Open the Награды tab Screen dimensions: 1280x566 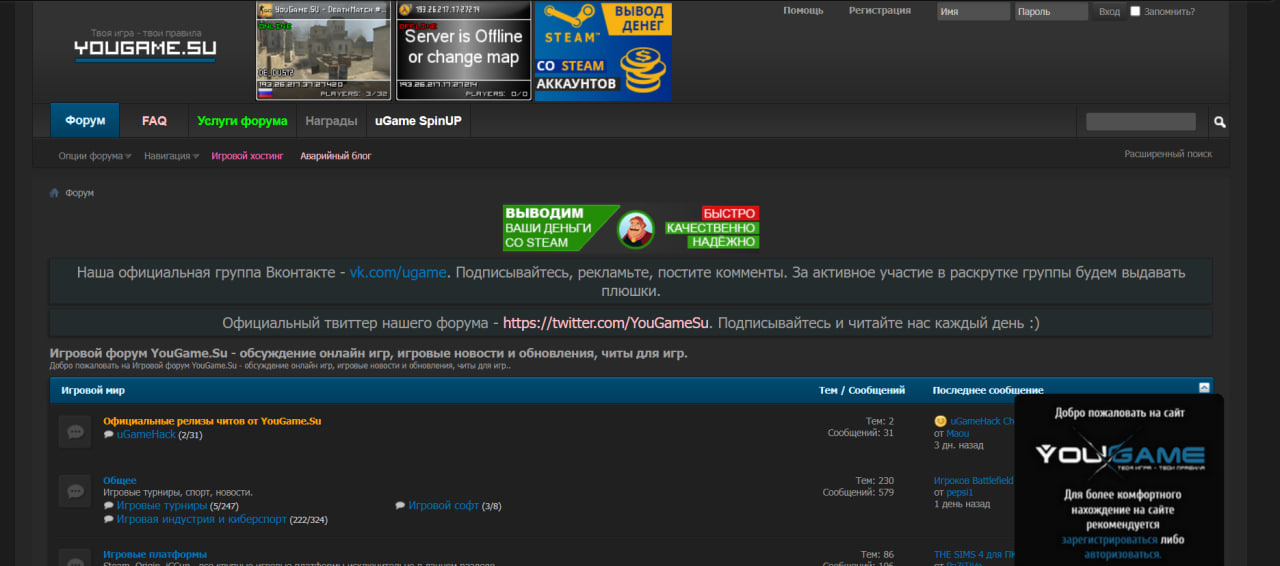pos(331,120)
